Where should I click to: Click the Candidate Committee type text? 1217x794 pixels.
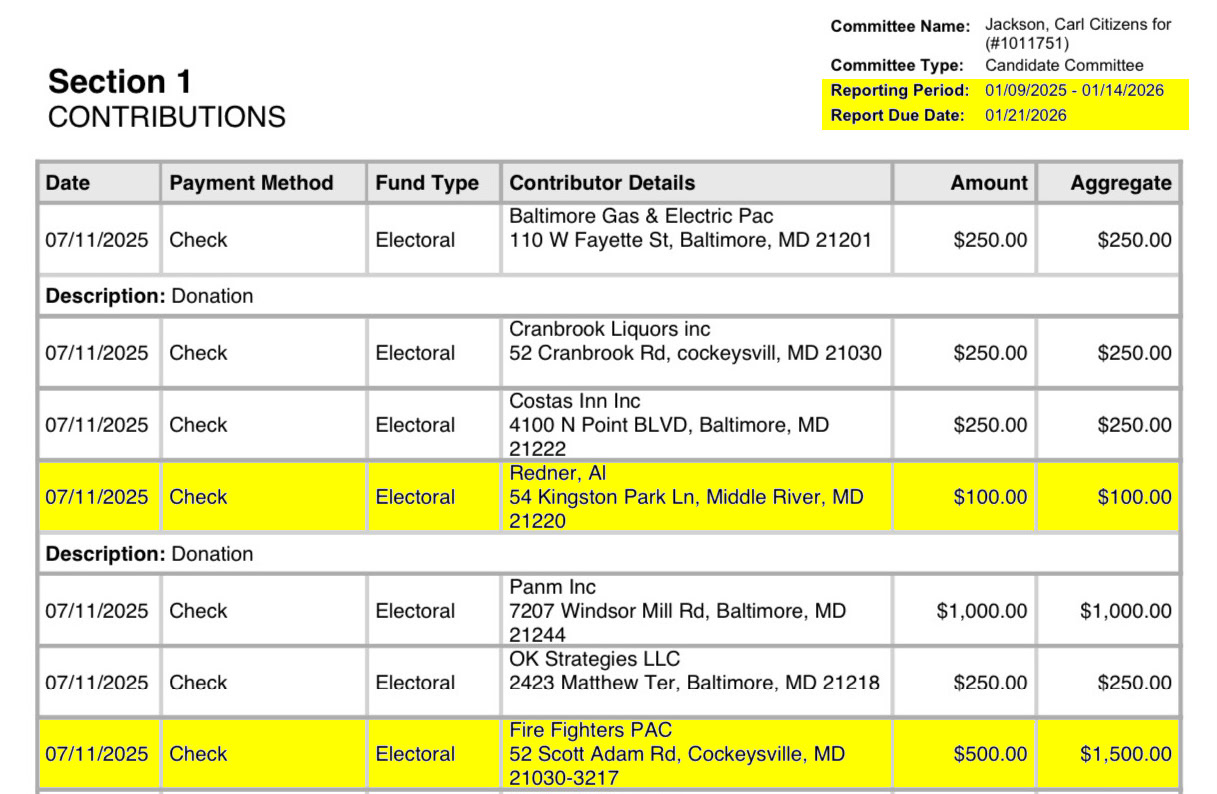[x=1064, y=65]
